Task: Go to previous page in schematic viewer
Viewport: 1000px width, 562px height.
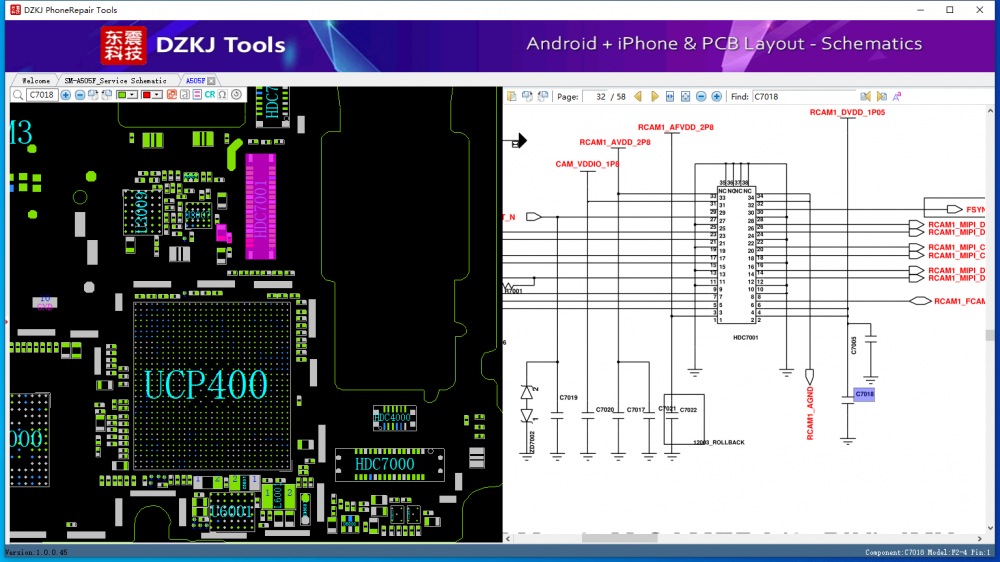Action: point(638,97)
